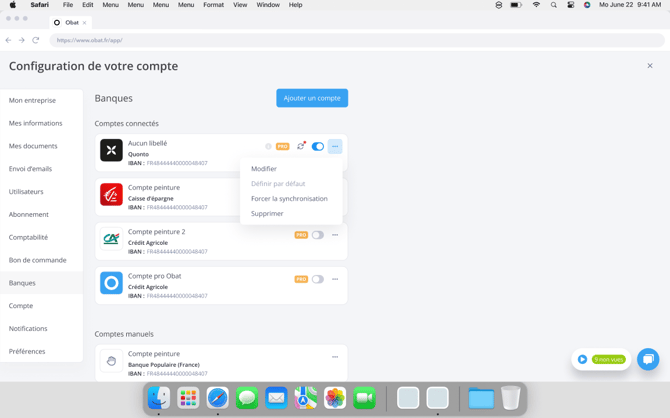
Task: Open the three-dots menu for Compte pro Obat
Action: (x=335, y=279)
